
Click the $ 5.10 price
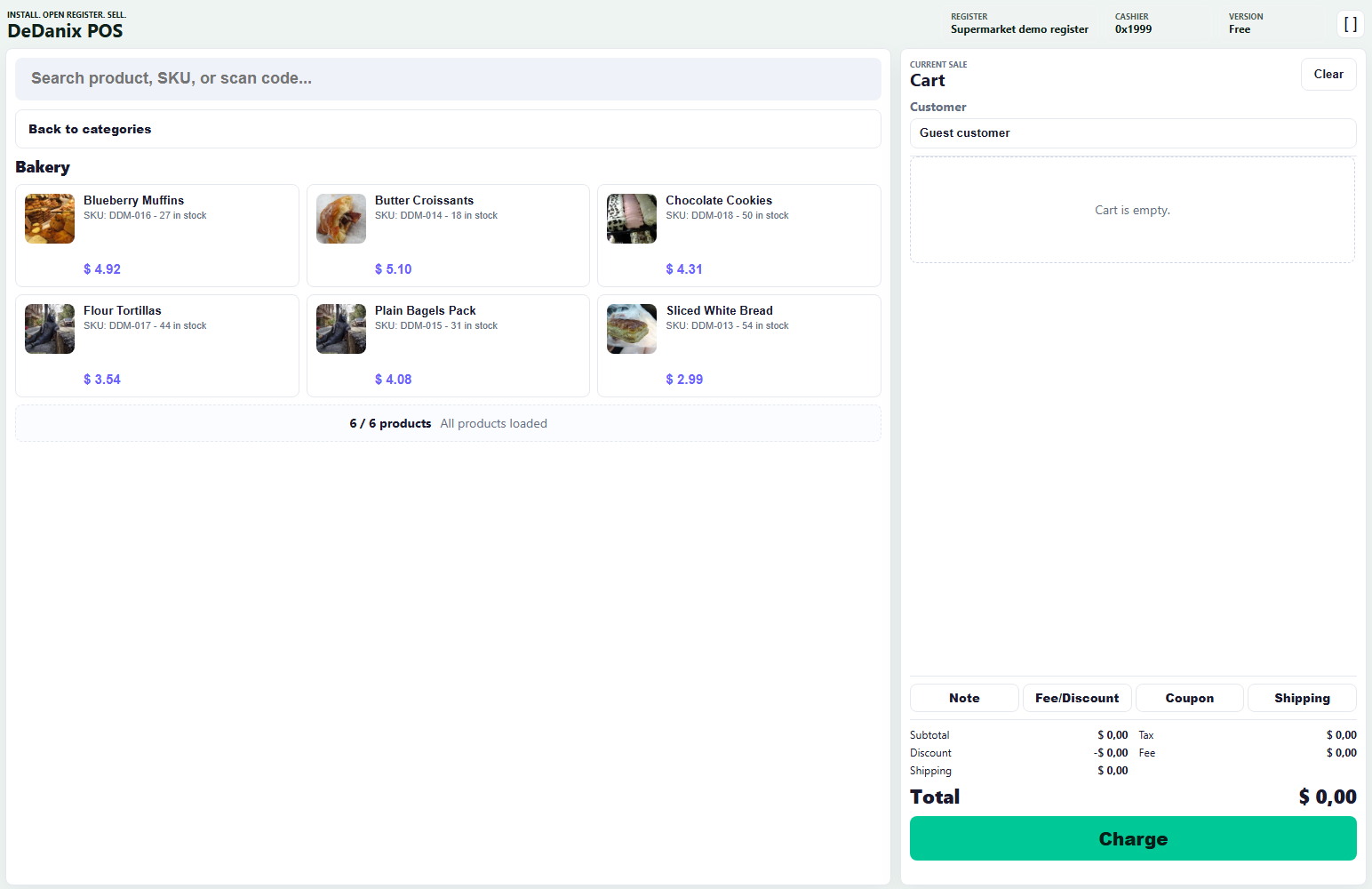tap(393, 269)
